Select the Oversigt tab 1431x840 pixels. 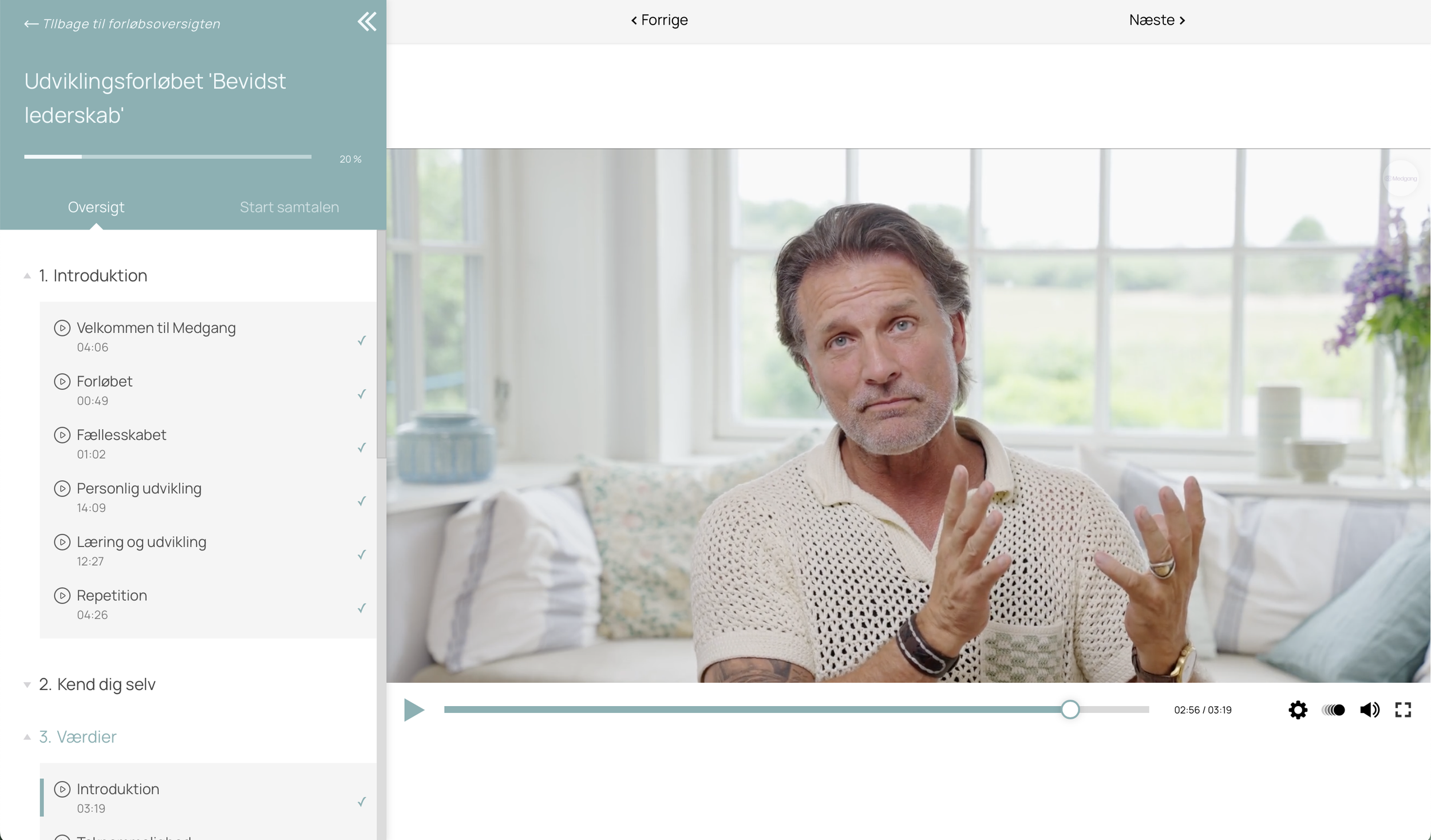96,207
